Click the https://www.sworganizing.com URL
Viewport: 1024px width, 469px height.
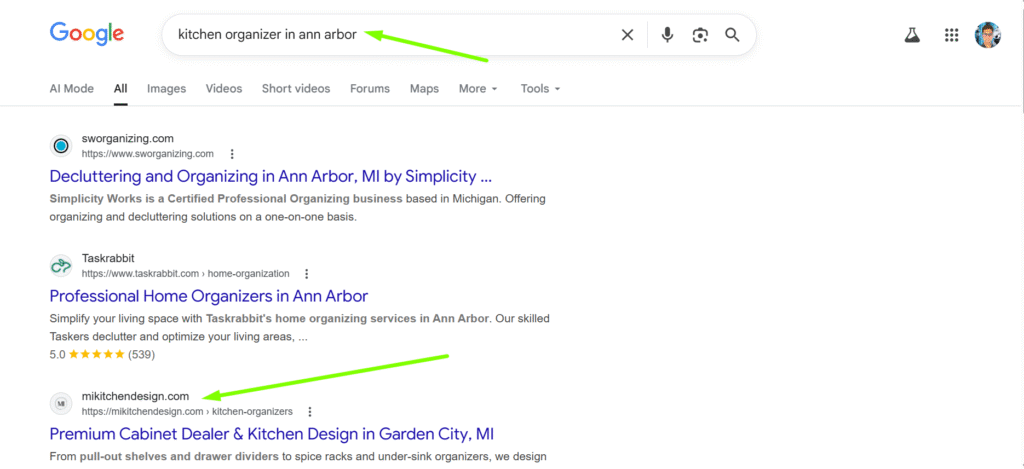148,154
